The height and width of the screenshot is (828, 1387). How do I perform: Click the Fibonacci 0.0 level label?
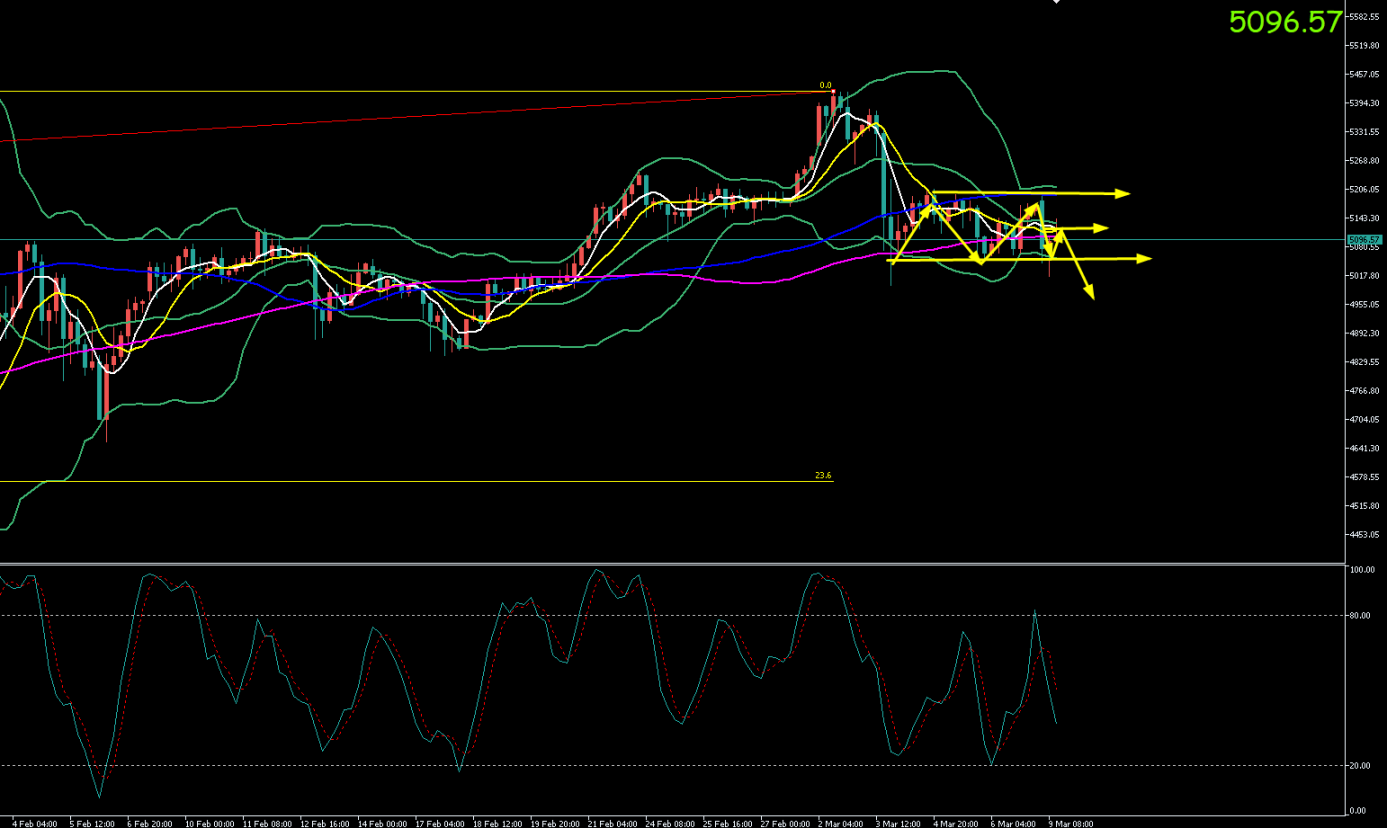coord(825,86)
